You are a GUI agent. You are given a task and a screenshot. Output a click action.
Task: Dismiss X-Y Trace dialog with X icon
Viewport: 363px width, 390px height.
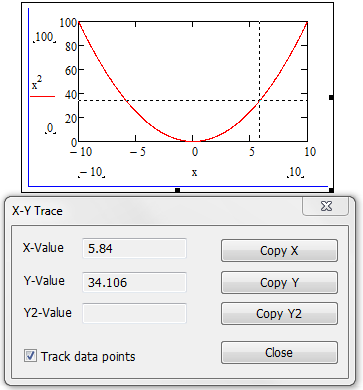pos(326,206)
